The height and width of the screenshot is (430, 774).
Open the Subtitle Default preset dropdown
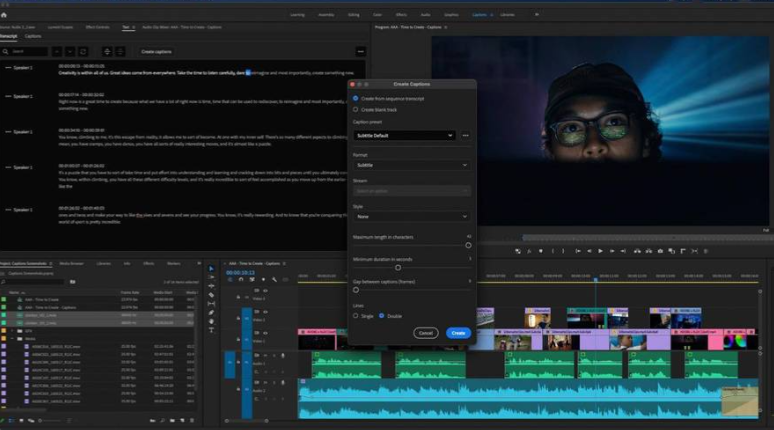(x=405, y=135)
